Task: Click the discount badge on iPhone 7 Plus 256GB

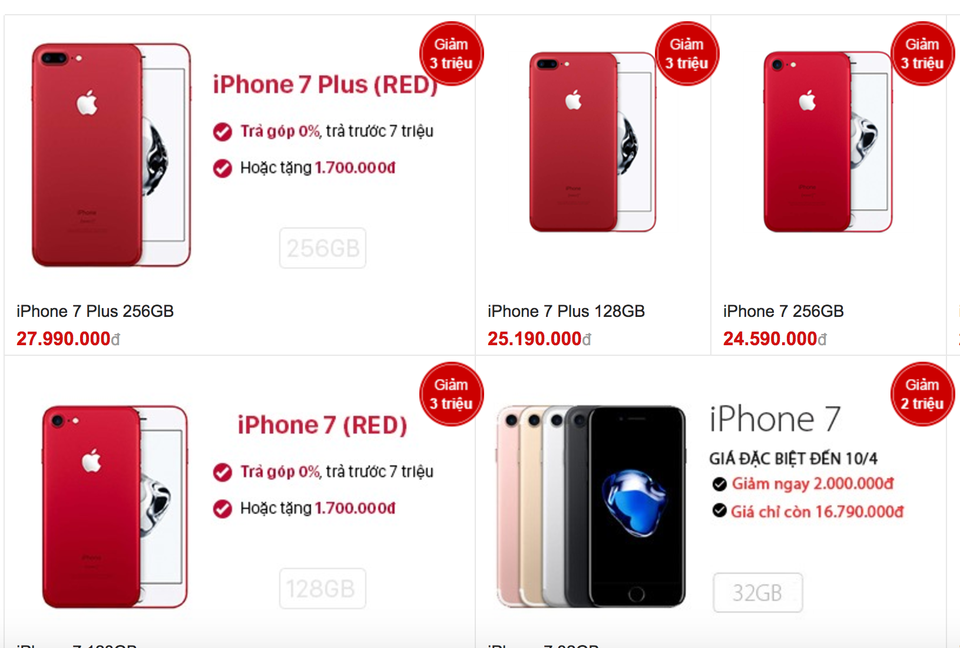Action: (x=451, y=54)
